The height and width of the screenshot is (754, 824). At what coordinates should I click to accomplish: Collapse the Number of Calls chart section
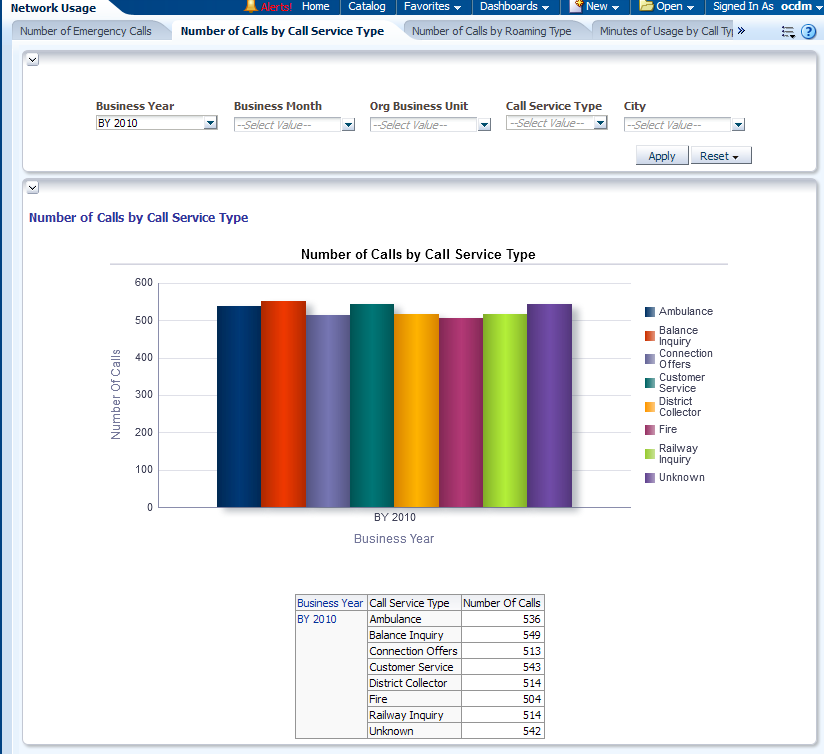point(32,187)
